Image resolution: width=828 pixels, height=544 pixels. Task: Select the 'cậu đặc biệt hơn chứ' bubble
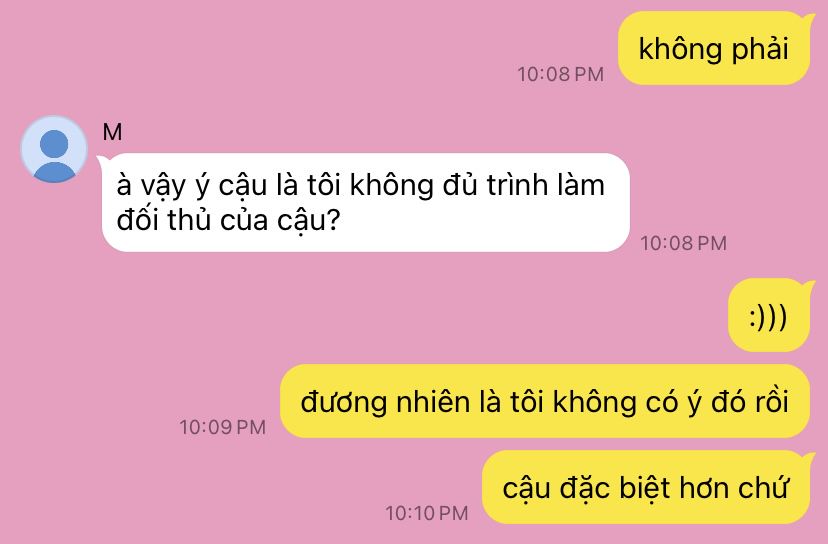coord(646,487)
